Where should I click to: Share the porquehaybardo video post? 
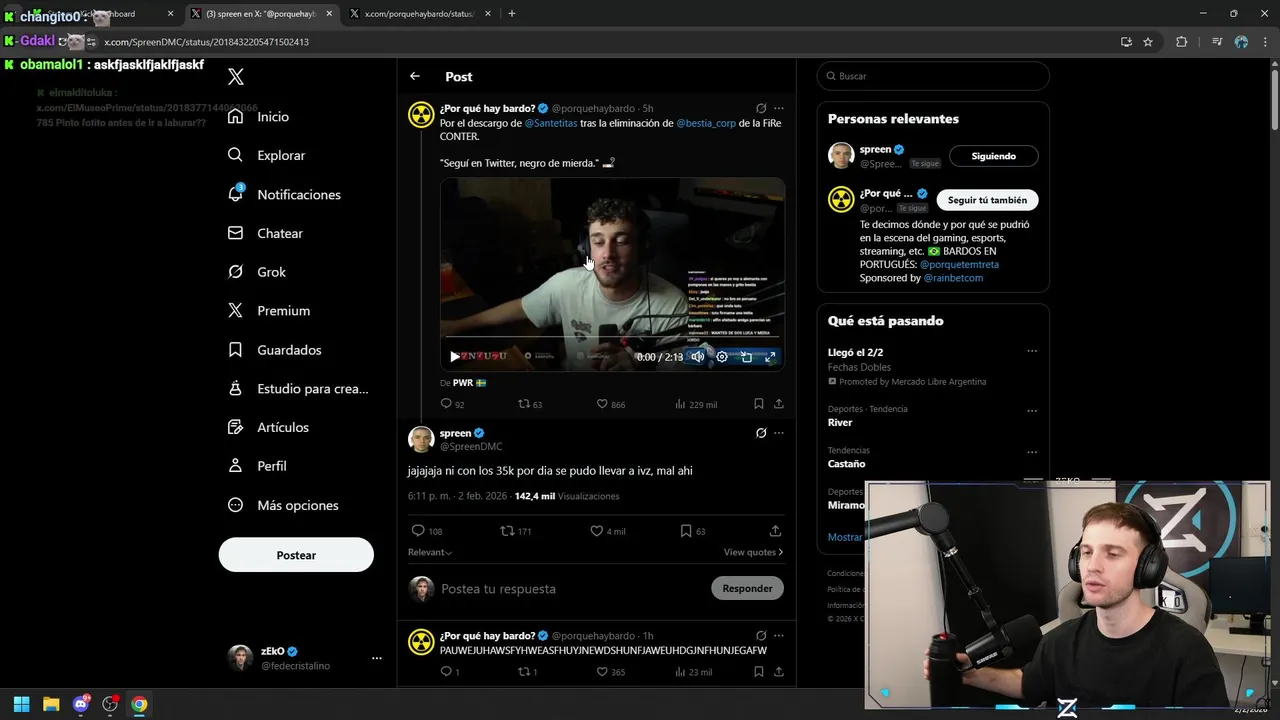coord(779,404)
